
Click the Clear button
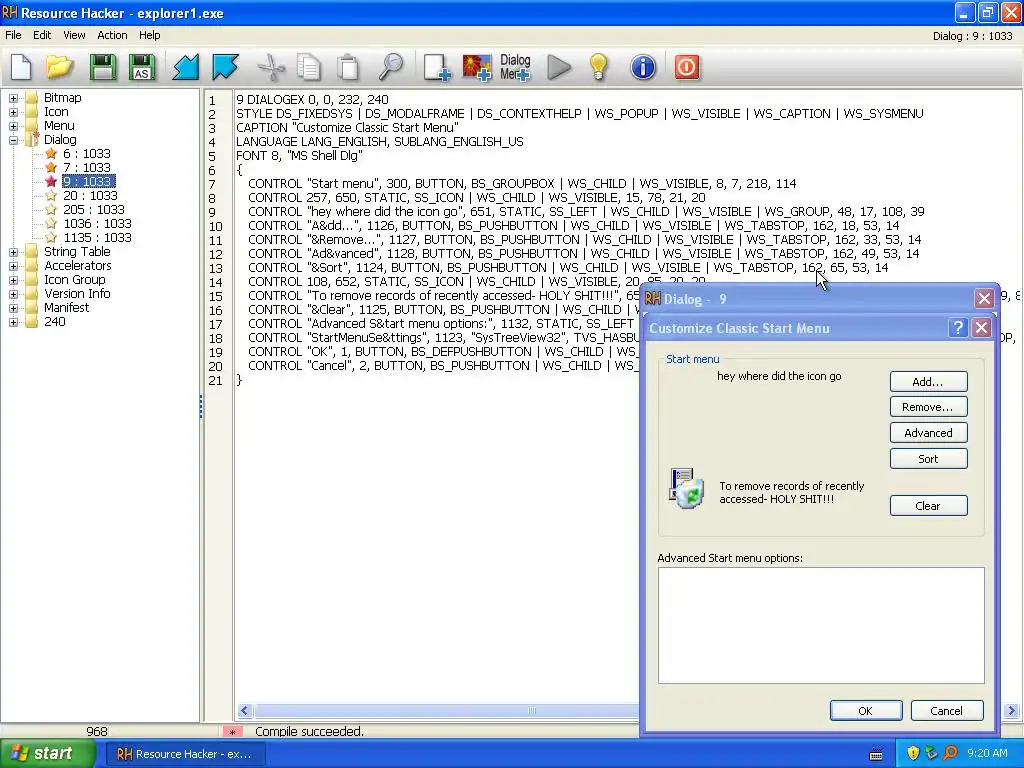pyautogui.click(x=928, y=505)
